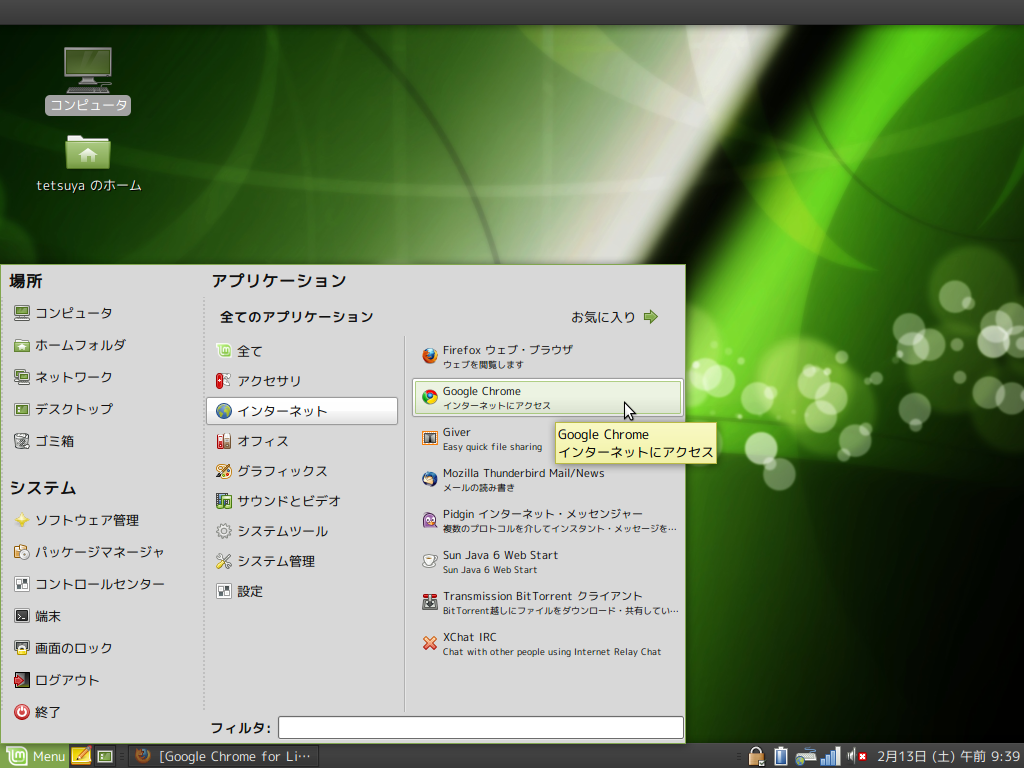Open Transmission BitTorrent クライアント
Viewport: 1024px width, 768px height.
point(548,603)
